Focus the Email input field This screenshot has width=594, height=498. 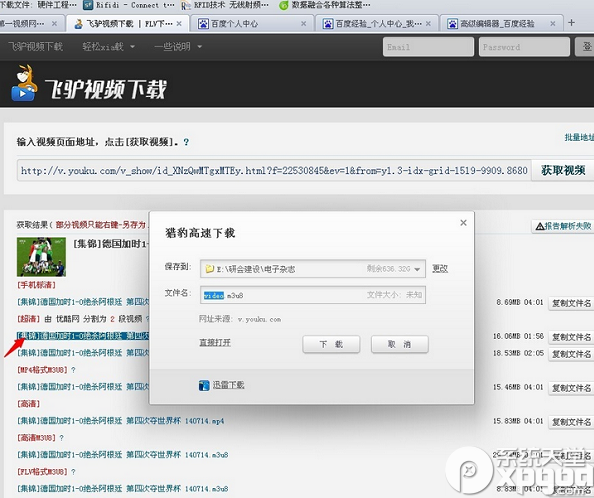[x=428, y=47]
